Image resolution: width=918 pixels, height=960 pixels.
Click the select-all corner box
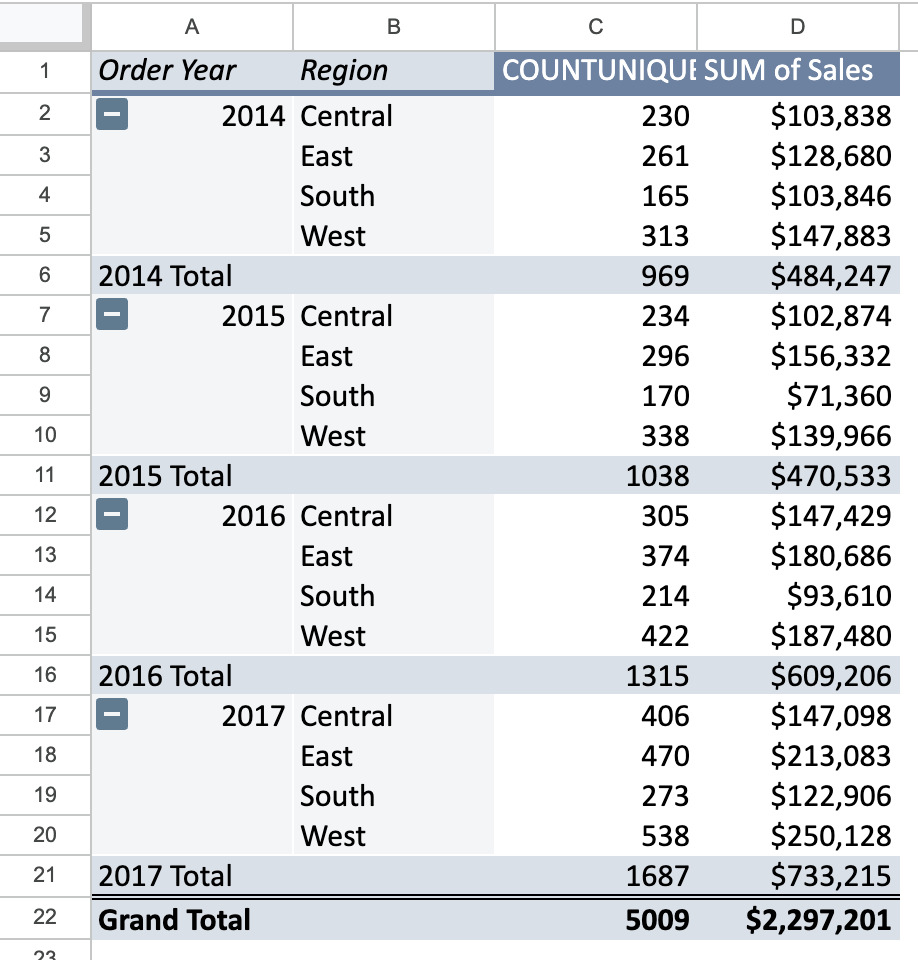[45, 27]
